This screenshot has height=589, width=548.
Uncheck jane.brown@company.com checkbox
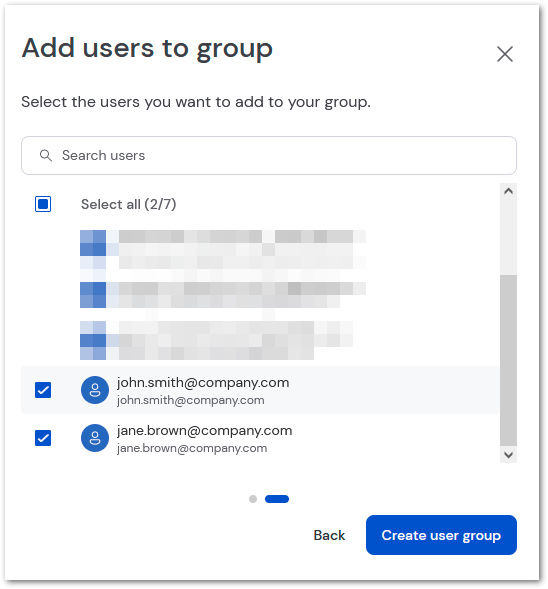(43, 438)
